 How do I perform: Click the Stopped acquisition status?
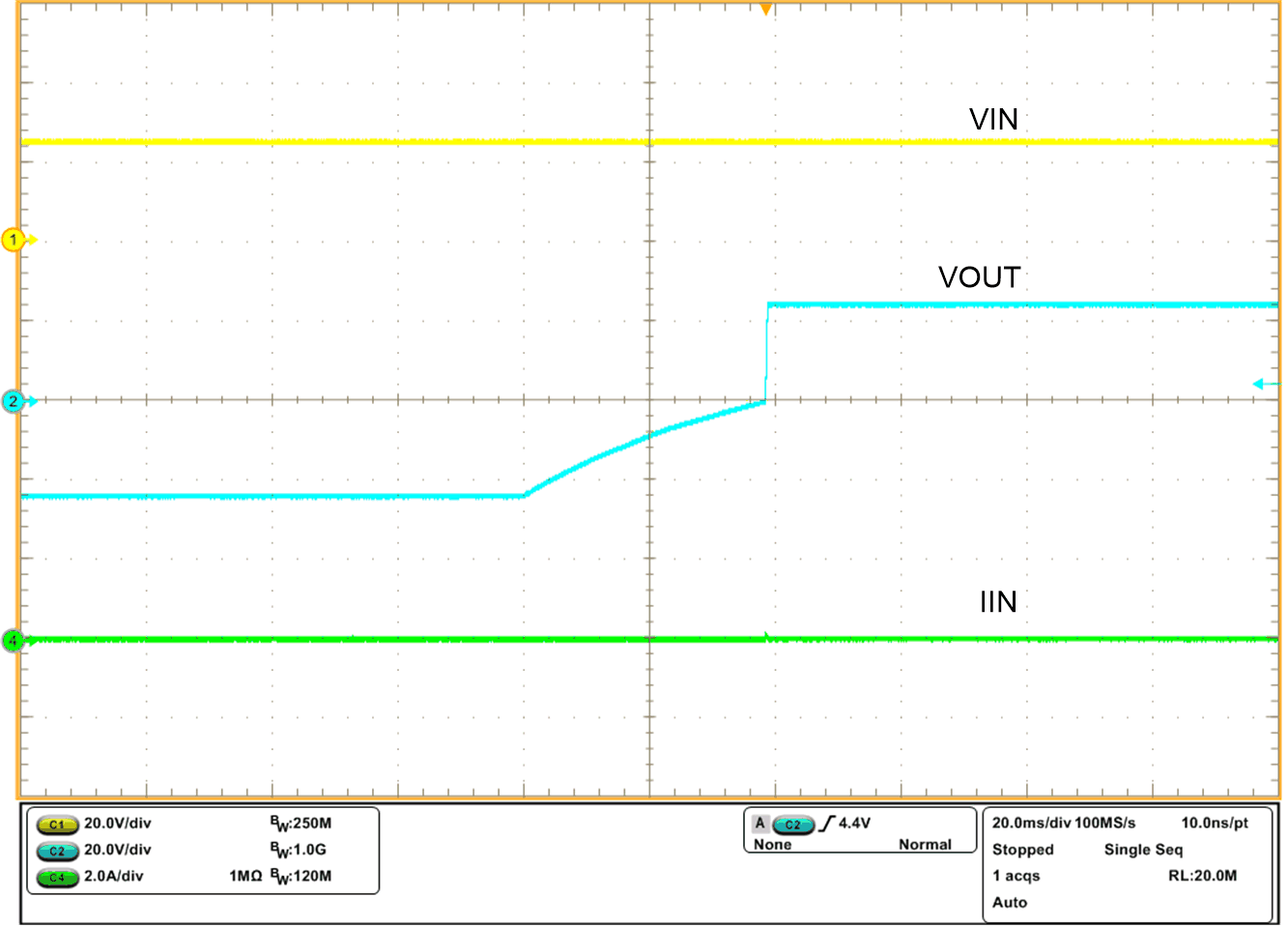pyautogui.click(x=1023, y=850)
